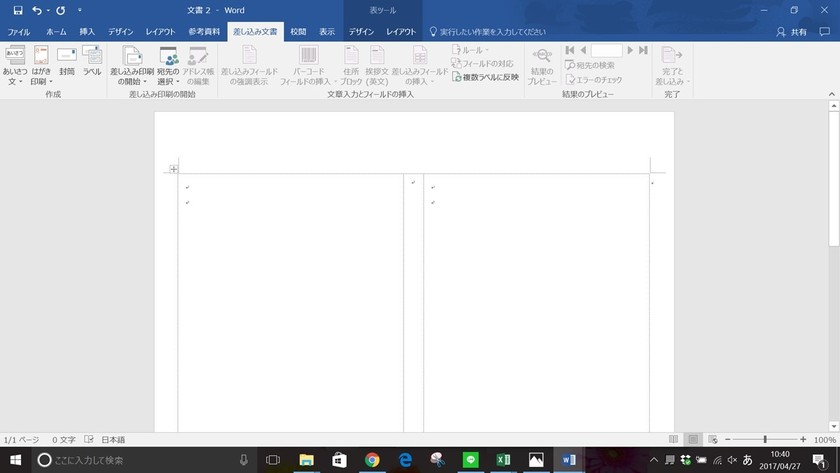Click the 共有 share button
This screenshot has height=473, width=840.
point(792,32)
